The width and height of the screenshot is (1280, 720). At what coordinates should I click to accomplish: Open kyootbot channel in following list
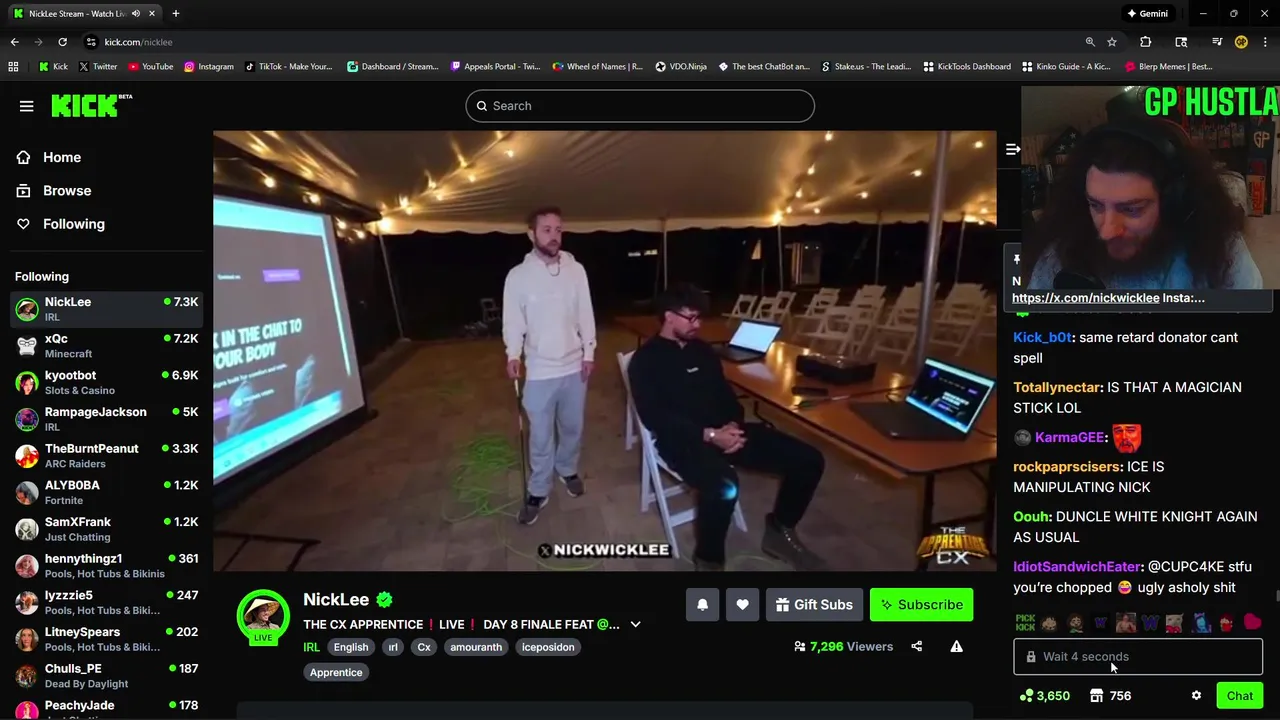pyautogui.click(x=107, y=382)
